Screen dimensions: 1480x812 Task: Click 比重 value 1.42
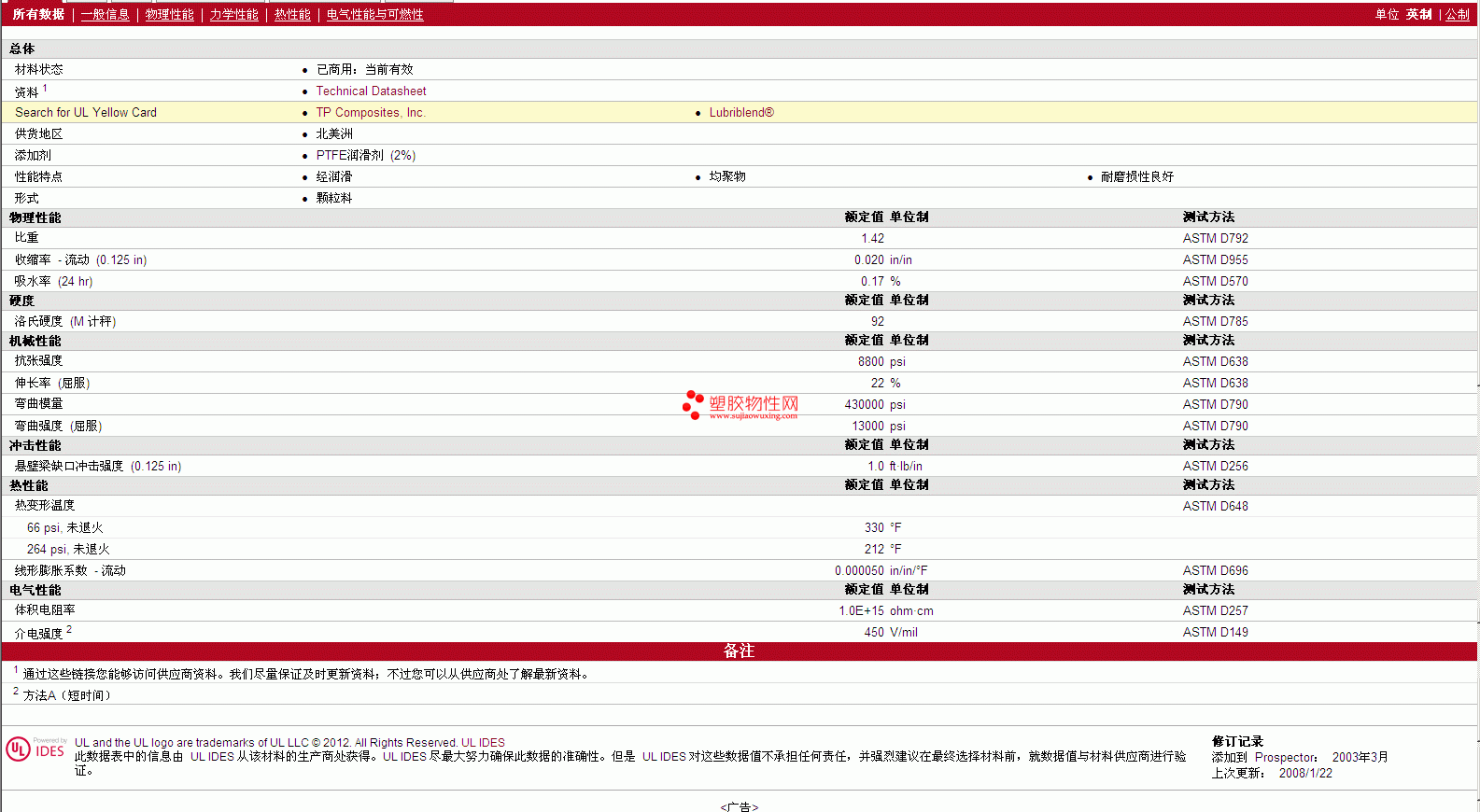[872, 238]
